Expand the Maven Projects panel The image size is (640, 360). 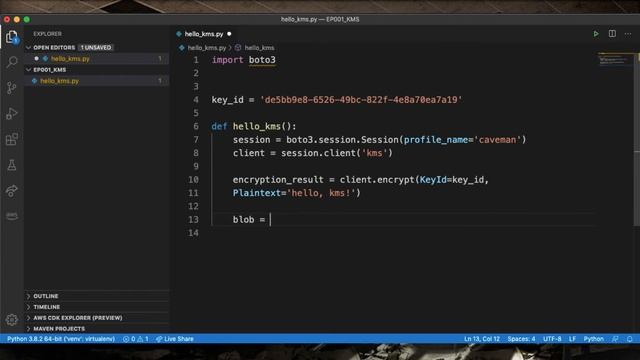59,329
